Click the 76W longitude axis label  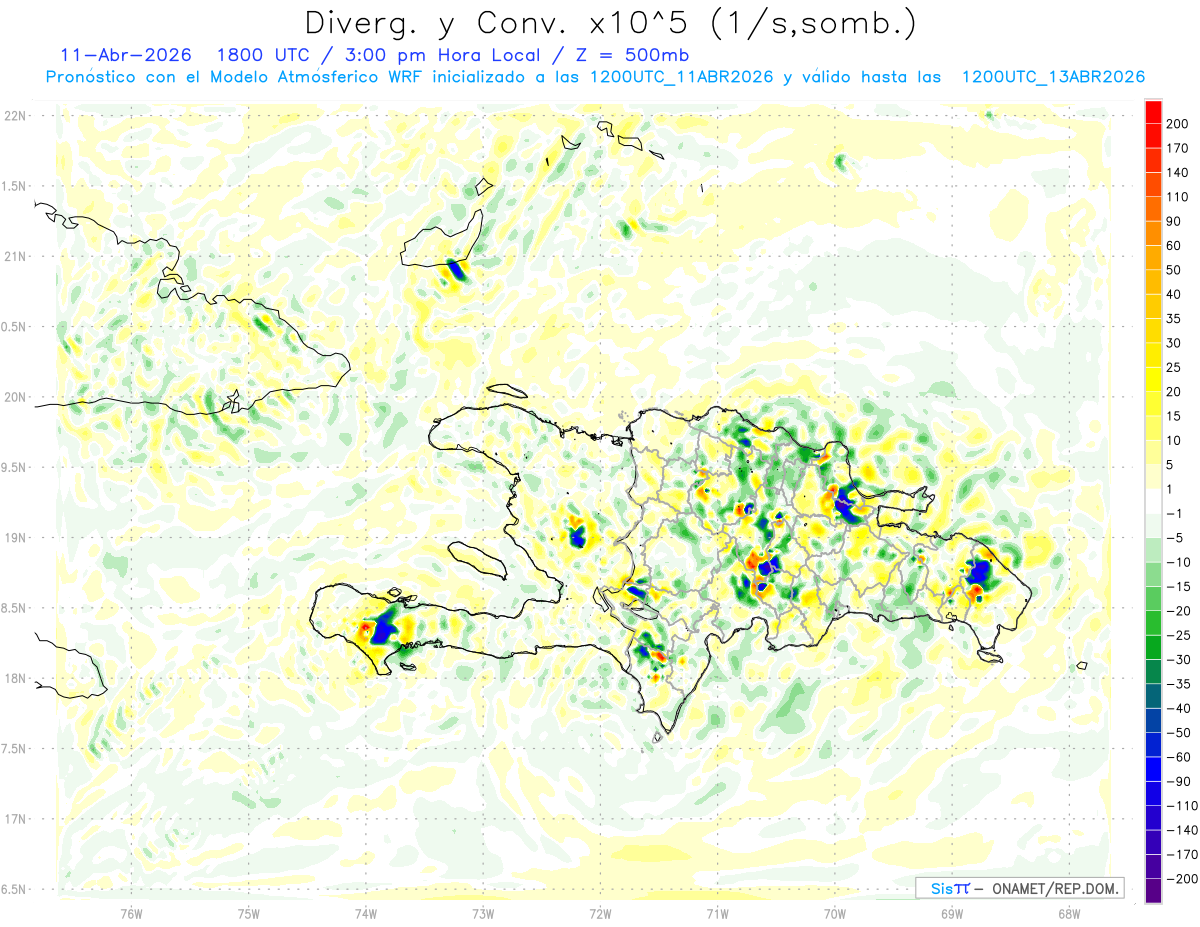point(131,913)
